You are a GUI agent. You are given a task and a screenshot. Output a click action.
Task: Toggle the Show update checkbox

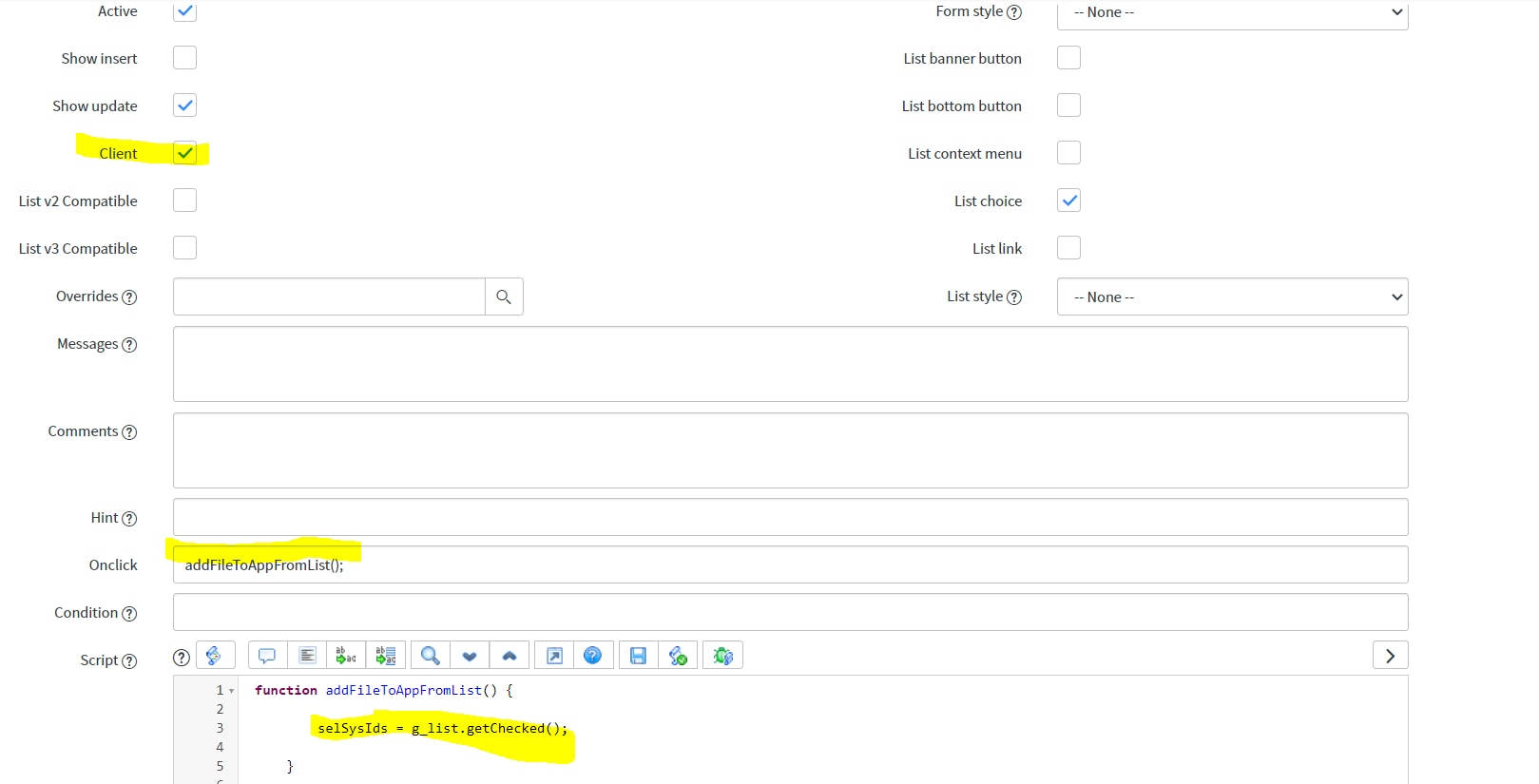tap(185, 105)
